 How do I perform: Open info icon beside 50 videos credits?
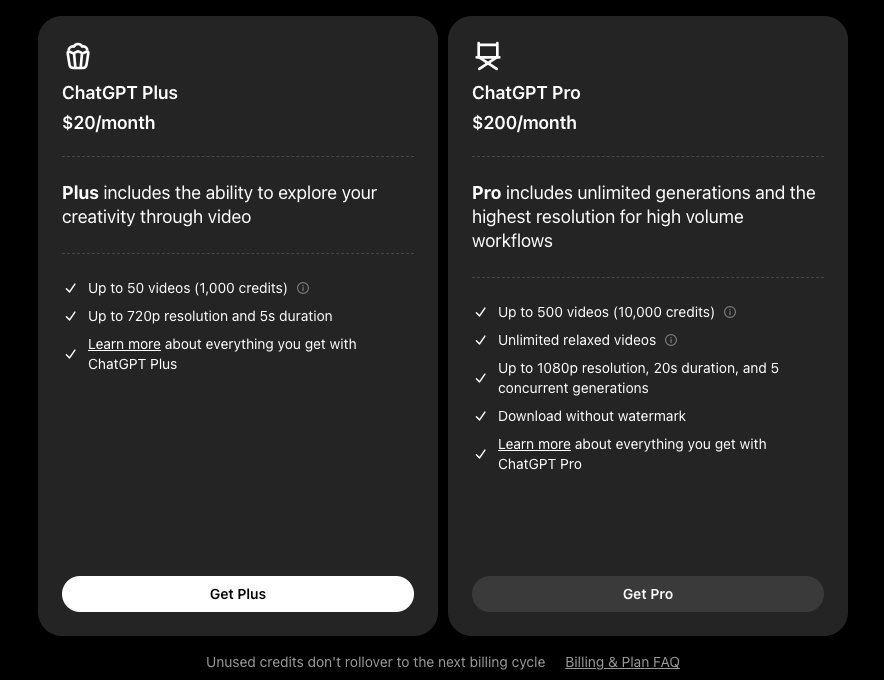303,288
